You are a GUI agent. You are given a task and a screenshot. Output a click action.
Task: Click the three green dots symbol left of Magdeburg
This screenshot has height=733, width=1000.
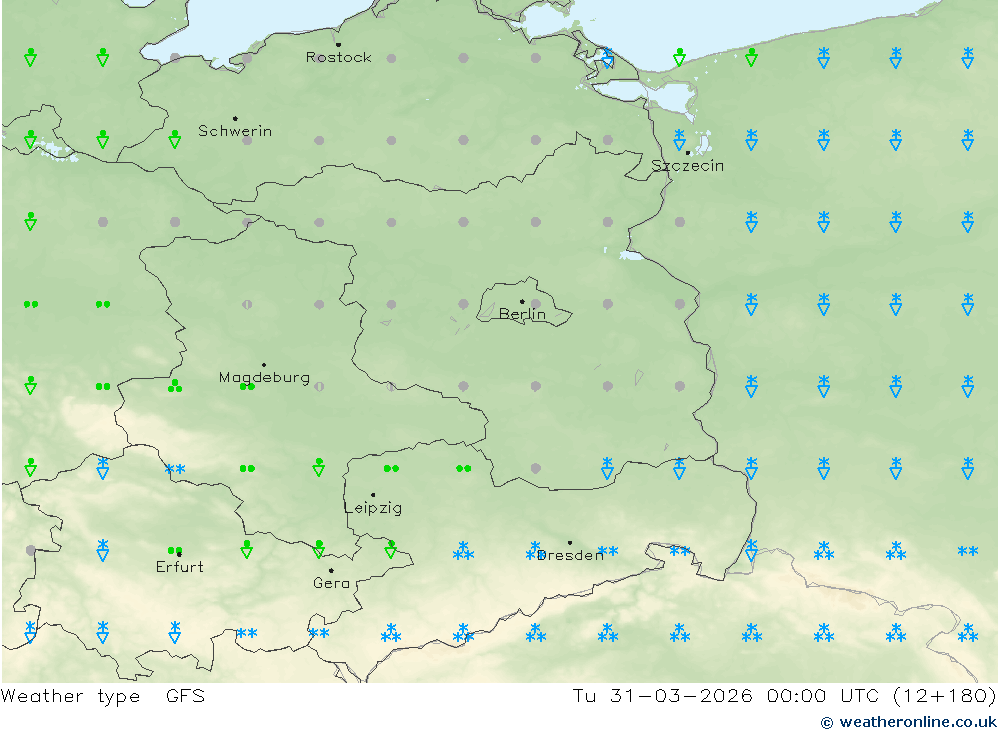coord(175,386)
